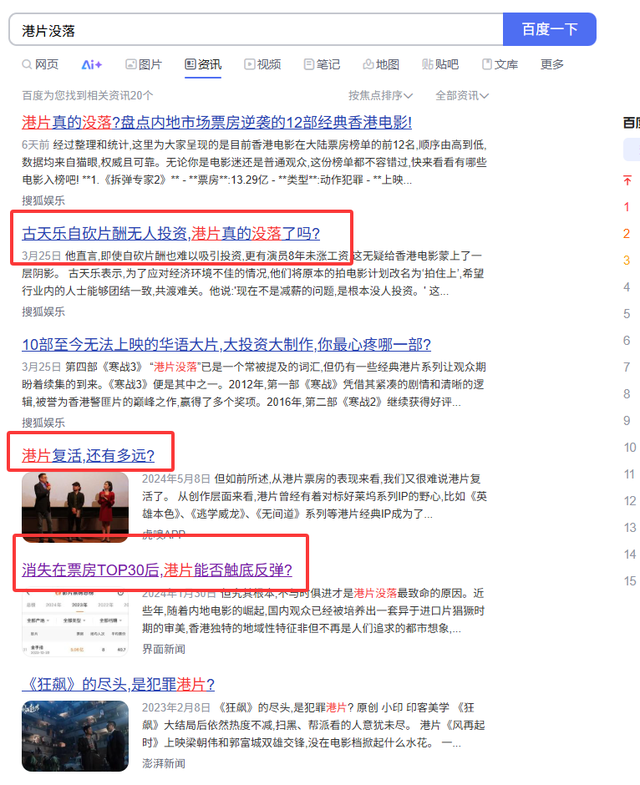The height and width of the screenshot is (785, 640).
Task: Open article 10部至今无法上映的华语大片
Action: coord(226,344)
